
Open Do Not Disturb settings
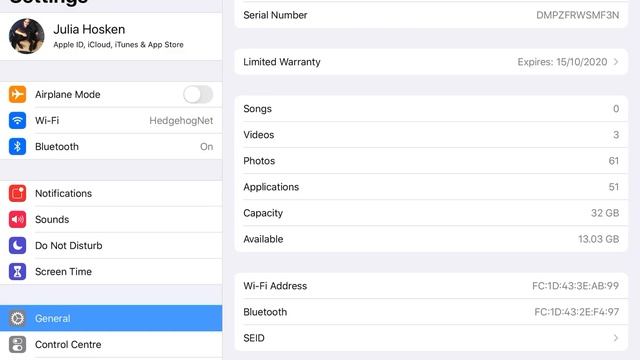[x=111, y=245]
